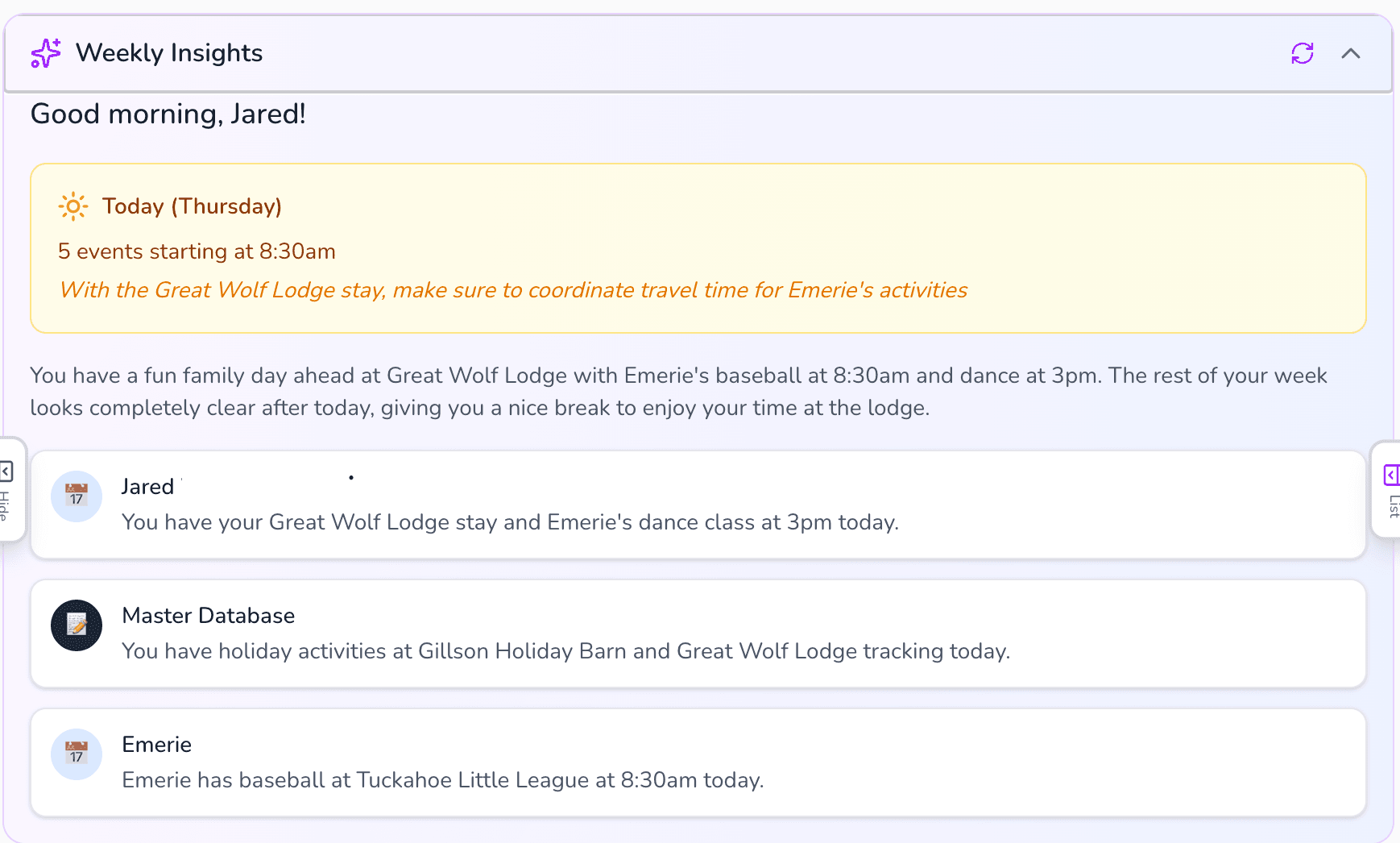This screenshot has width=1400, height=843.
Task: Click the Master Database notepad icon
Action: tap(76, 625)
